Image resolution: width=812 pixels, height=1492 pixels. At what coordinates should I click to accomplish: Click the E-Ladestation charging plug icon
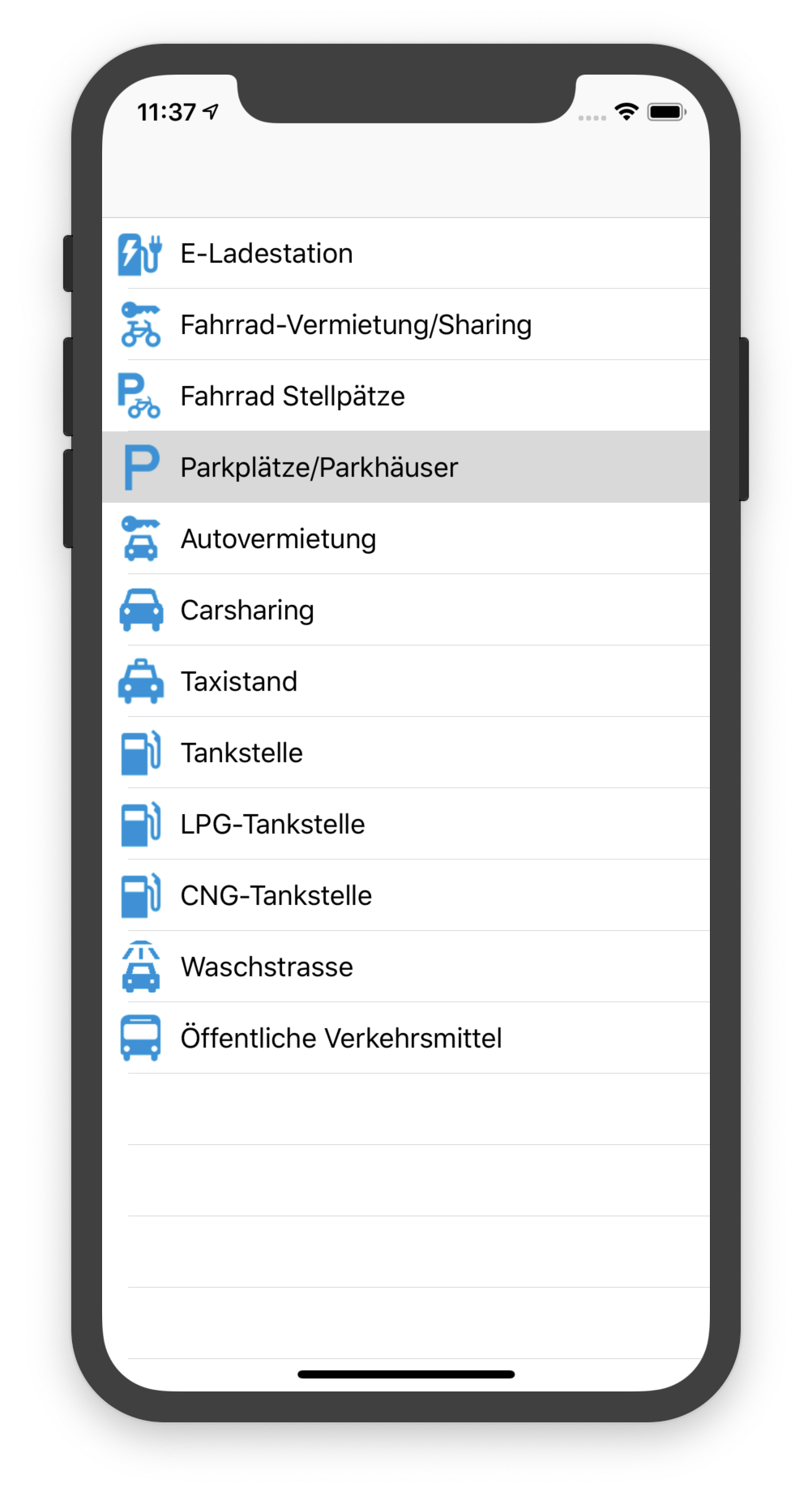click(x=140, y=254)
